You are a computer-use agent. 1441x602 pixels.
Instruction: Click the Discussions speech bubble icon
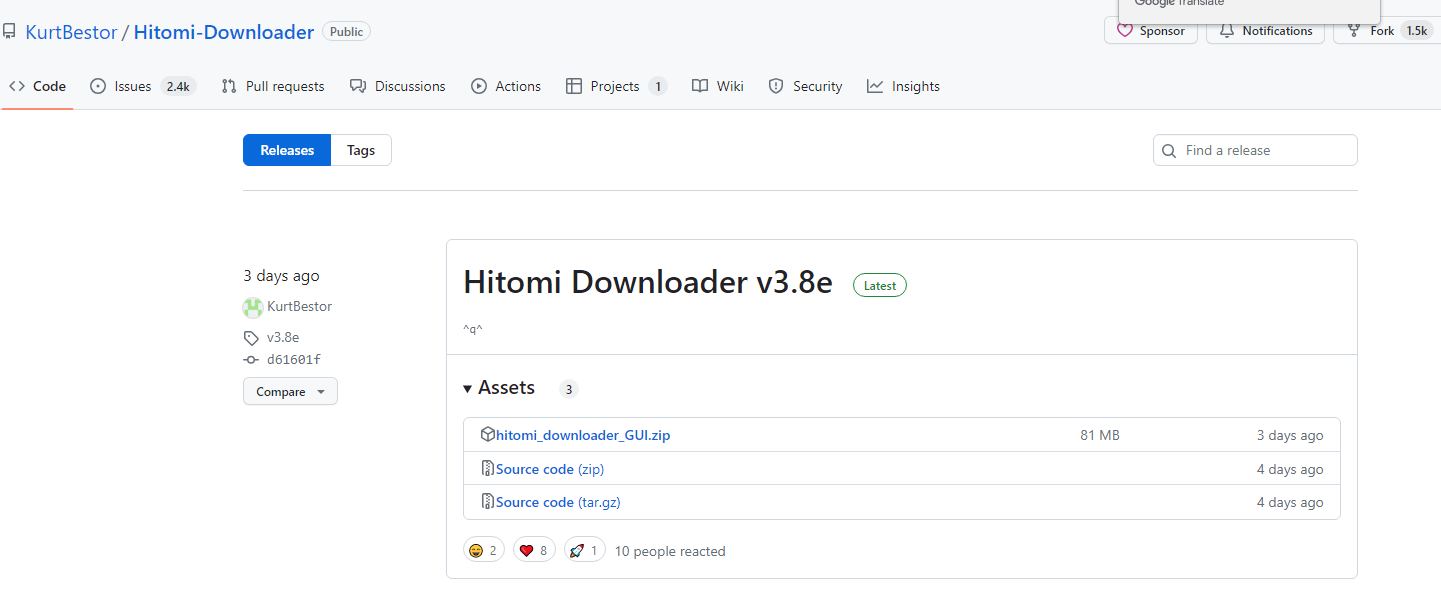[358, 86]
